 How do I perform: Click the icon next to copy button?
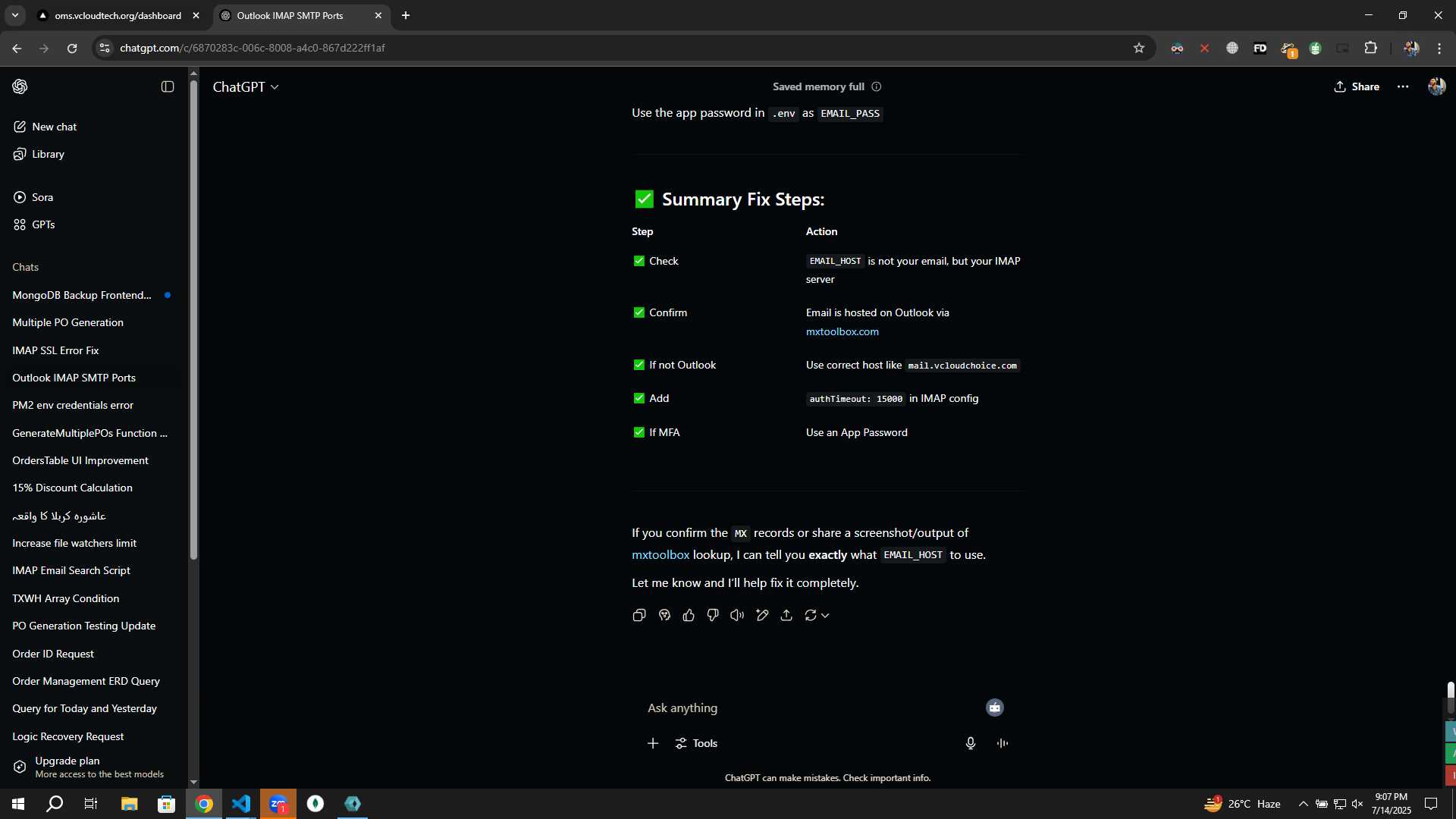(x=664, y=615)
